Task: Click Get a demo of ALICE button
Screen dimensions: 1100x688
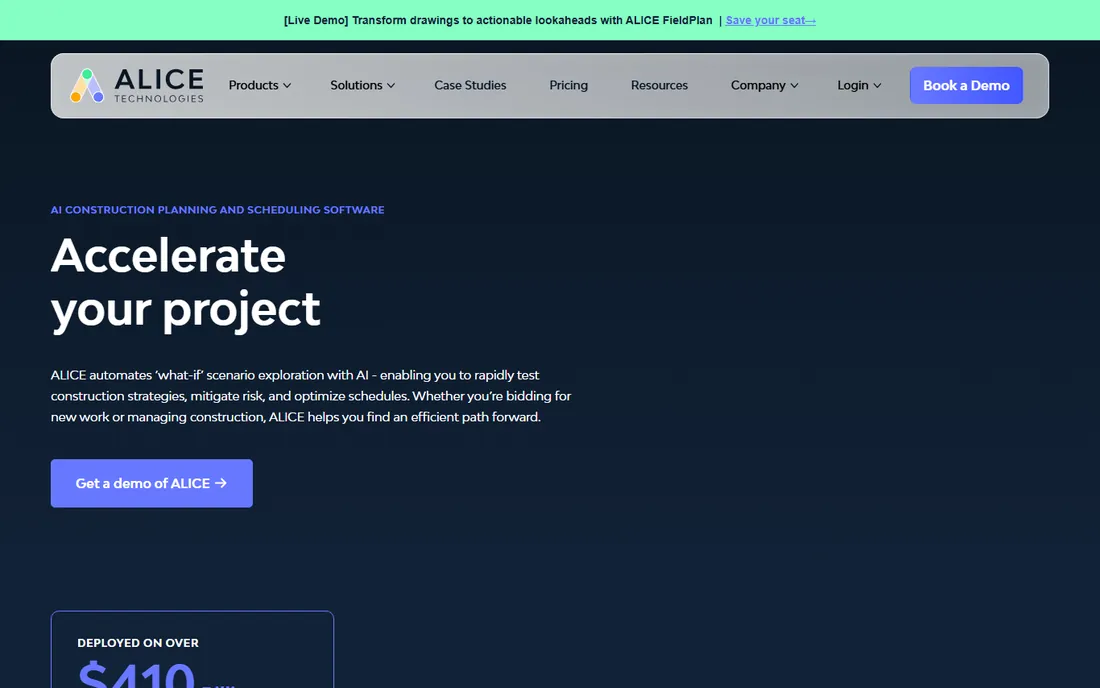Action: click(152, 483)
